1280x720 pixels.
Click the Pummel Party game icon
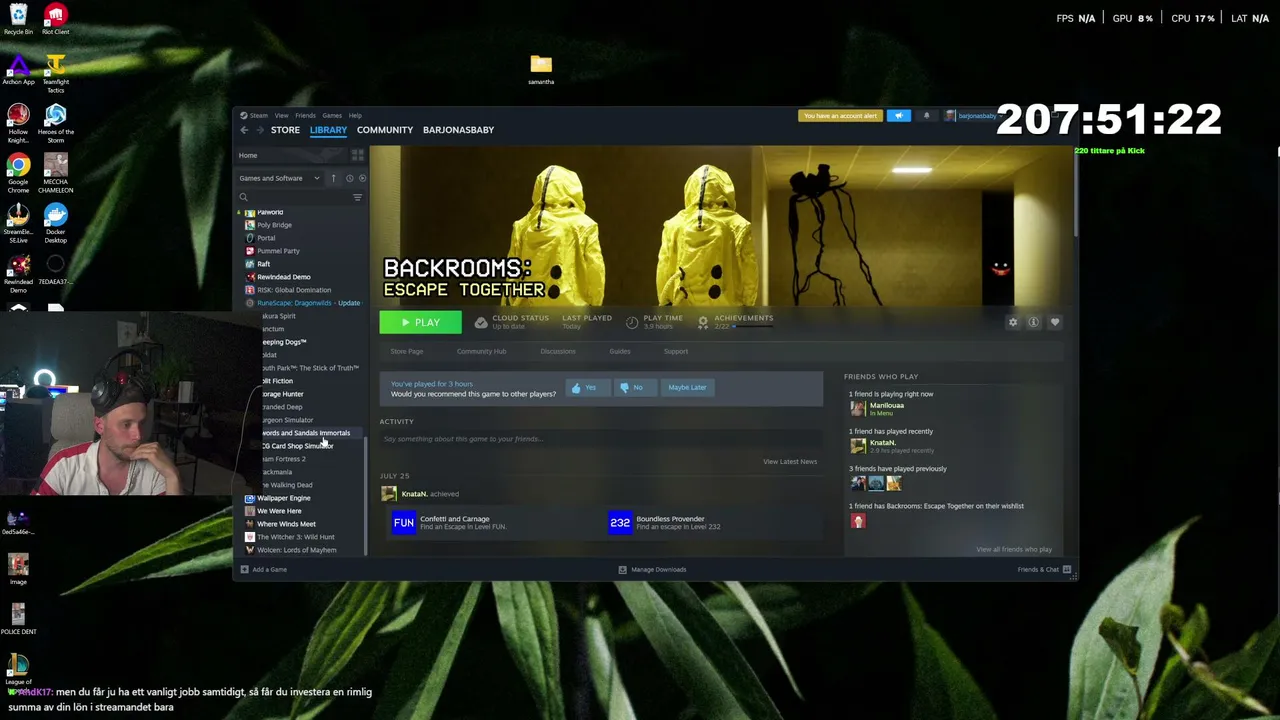click(x=250, y=251)
